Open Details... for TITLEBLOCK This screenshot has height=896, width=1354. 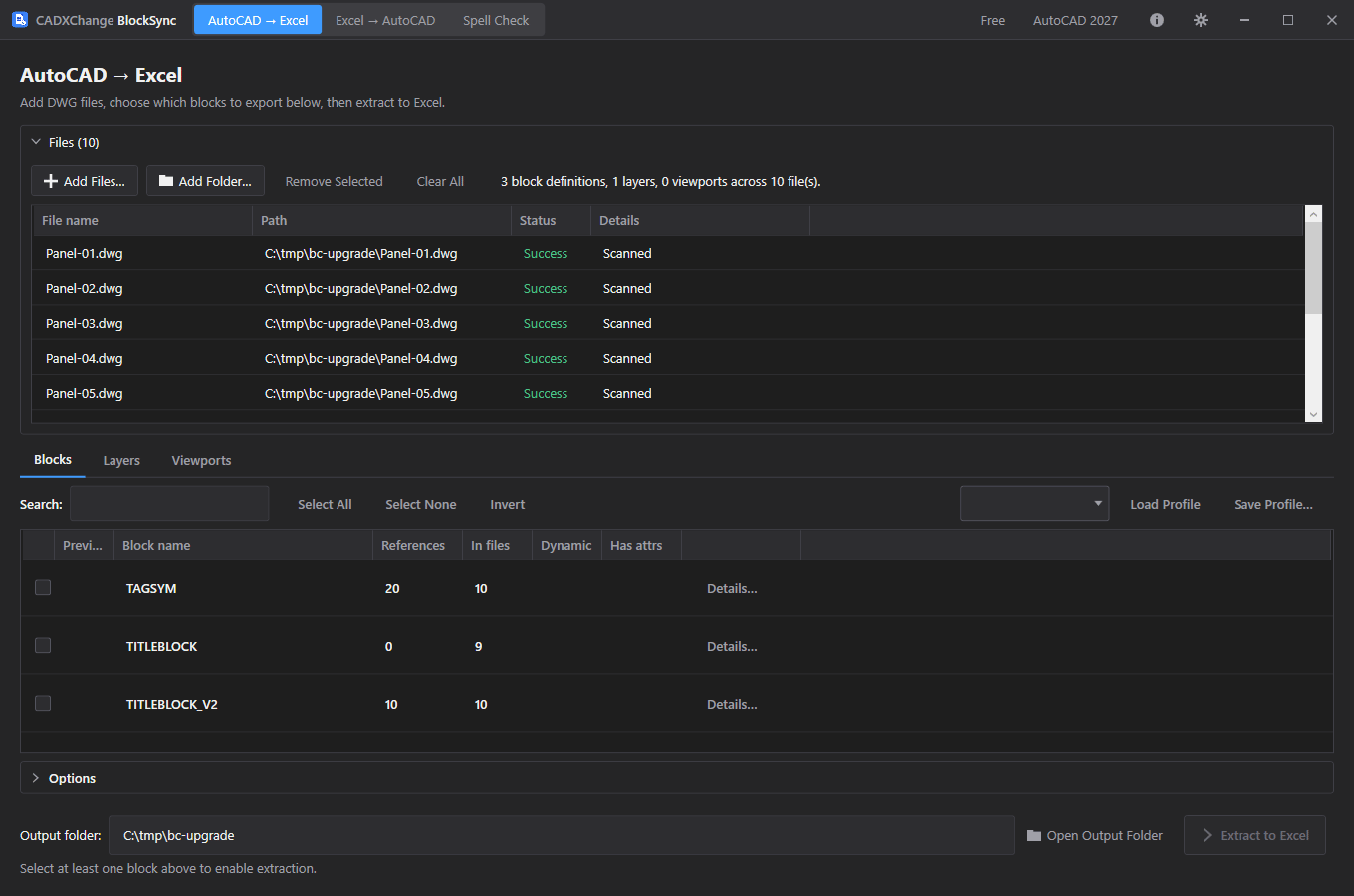tap(732, 646)
